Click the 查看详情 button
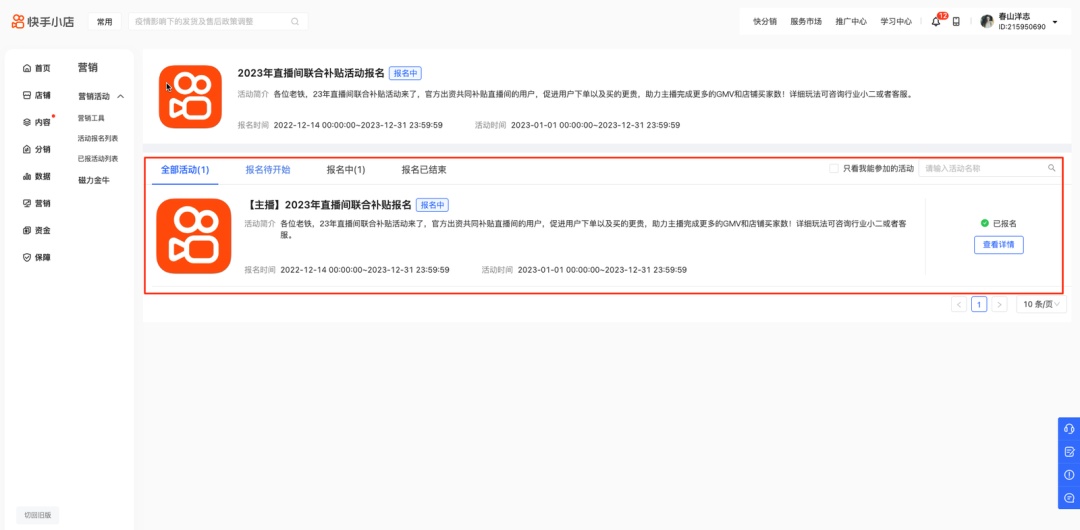Image resolution: width=1080 pixels, height=530 pixels. tap(998, 245)
